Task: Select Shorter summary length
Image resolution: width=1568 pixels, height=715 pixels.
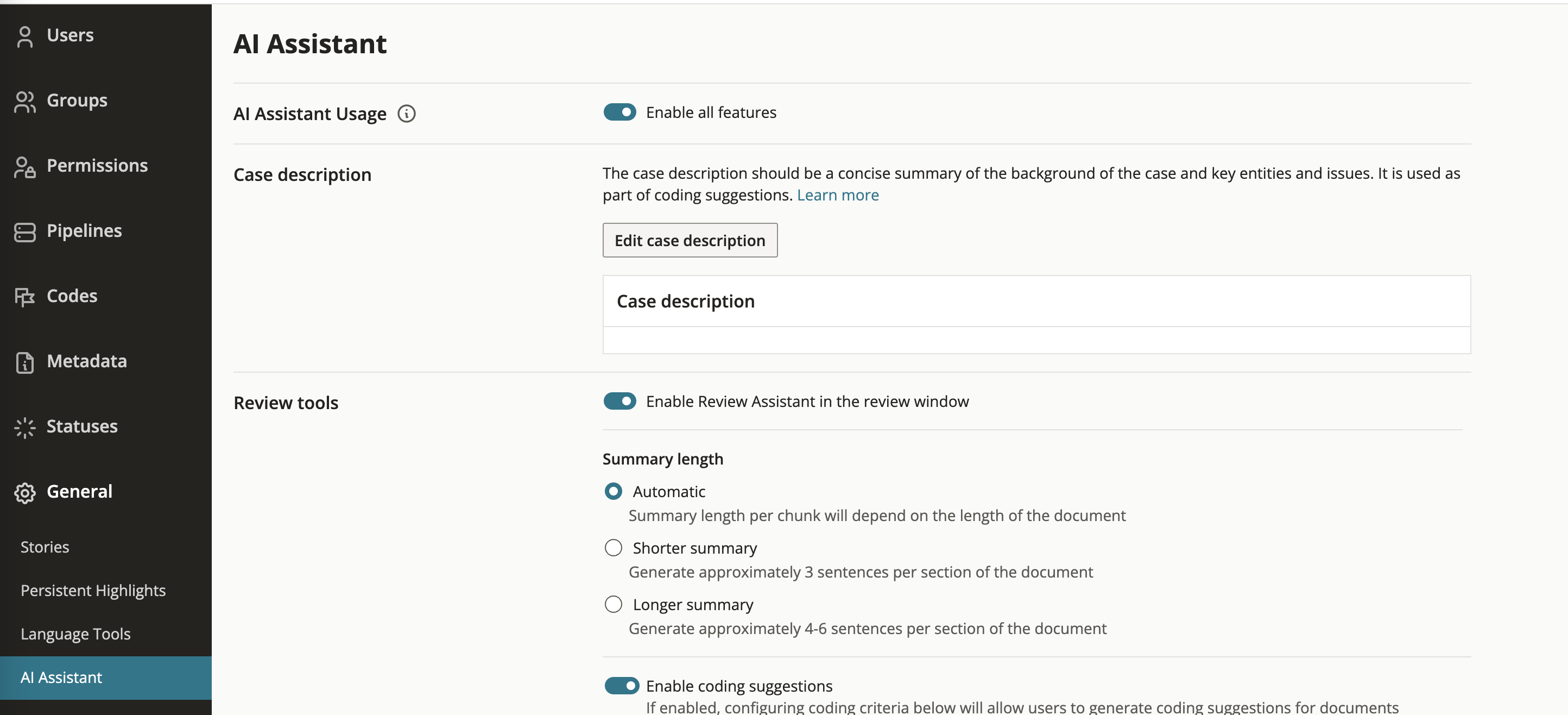Action: click(x=613, y=548)
